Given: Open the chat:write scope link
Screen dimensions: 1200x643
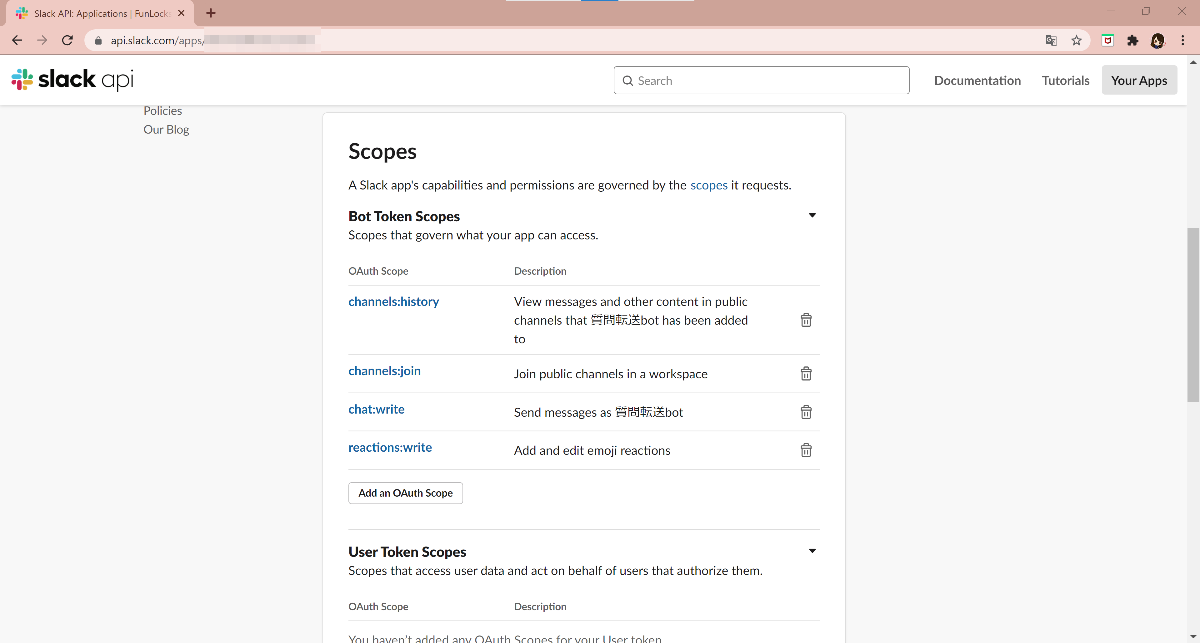Looking at the screenshot, I should point(376,409).
